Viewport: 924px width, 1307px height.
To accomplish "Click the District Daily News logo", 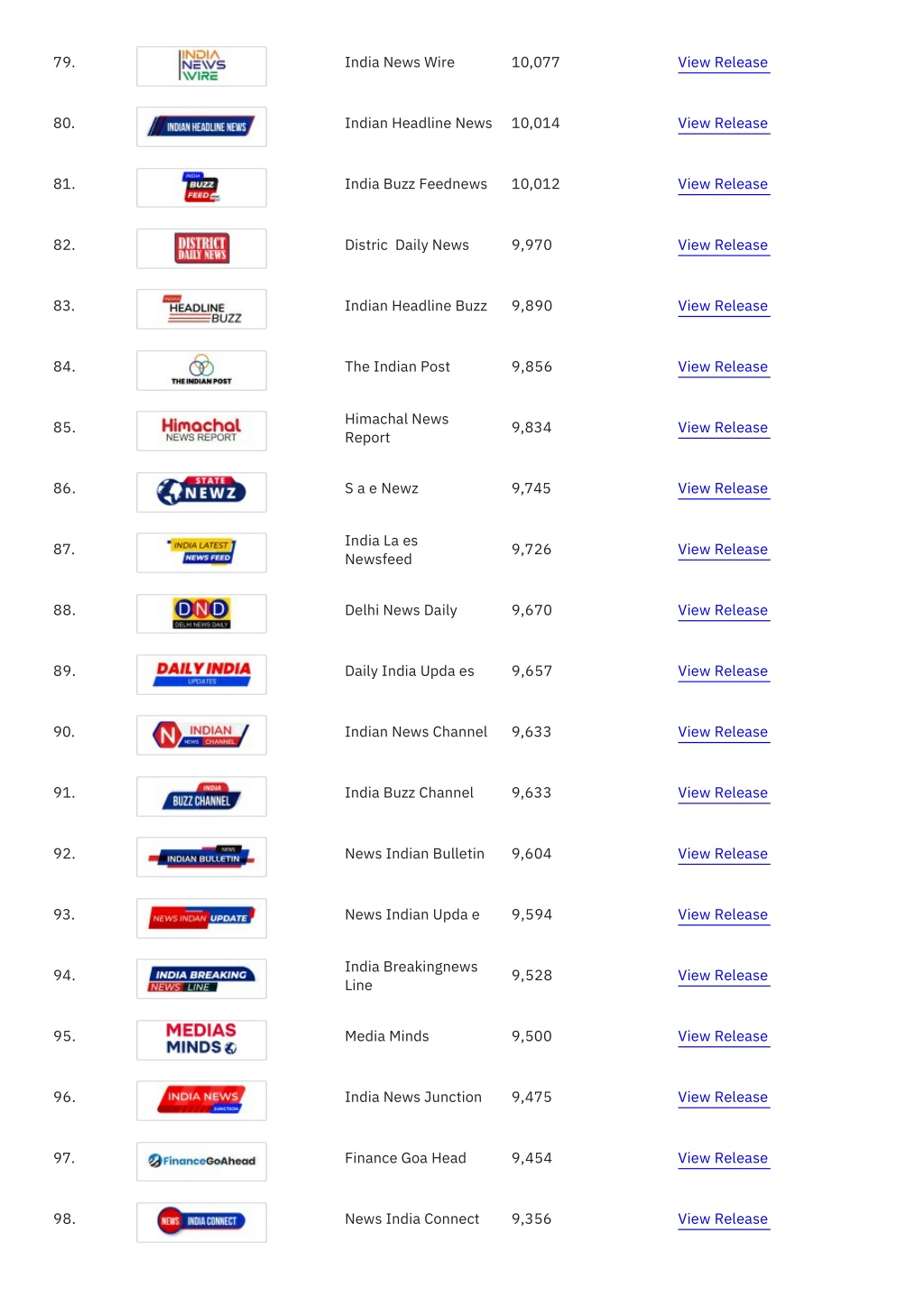I will (x=201, y=248).
